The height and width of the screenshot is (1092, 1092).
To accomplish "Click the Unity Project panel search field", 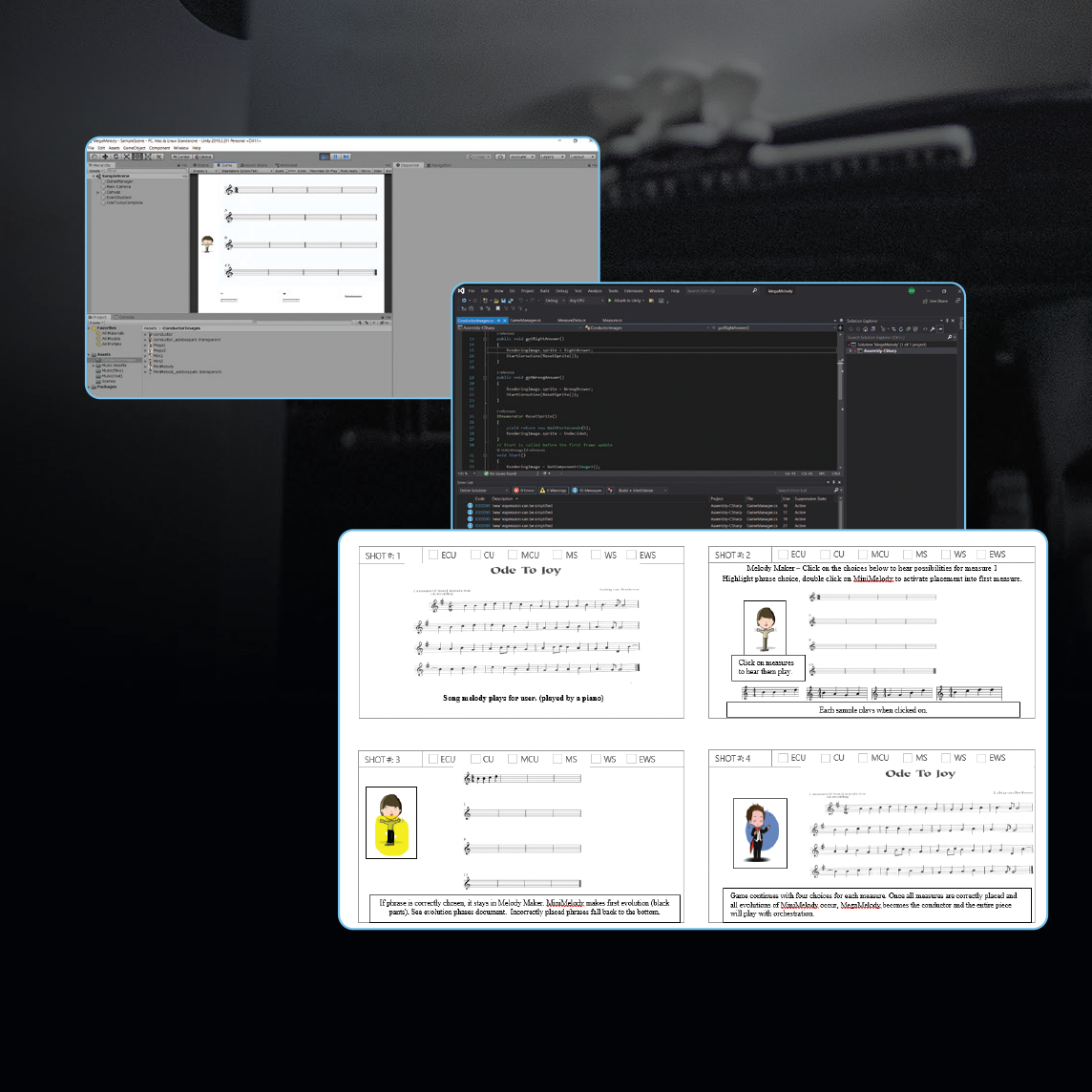I will pyautogui.click(x=304, y=323).
